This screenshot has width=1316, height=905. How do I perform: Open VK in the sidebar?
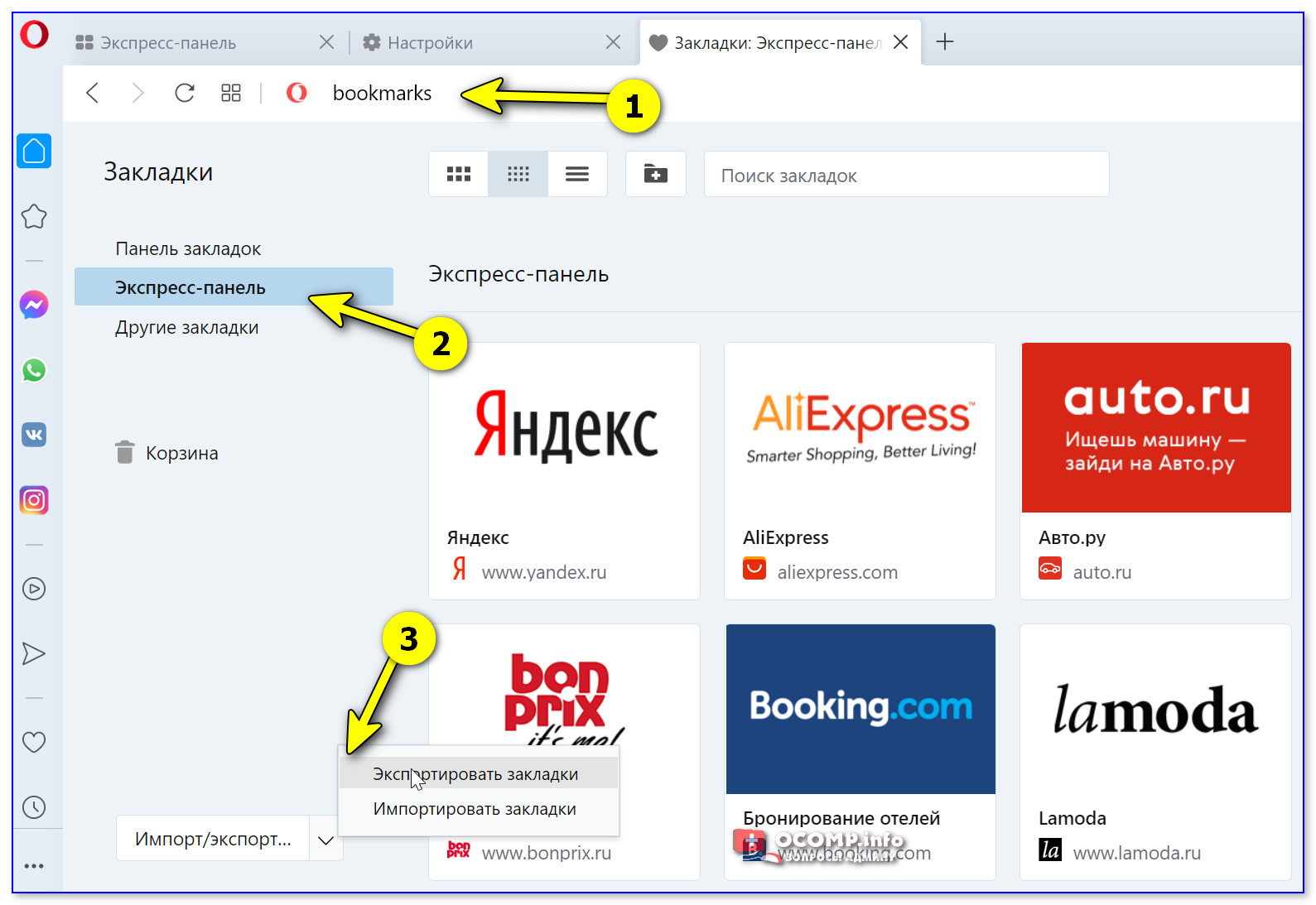click(x=34, y=435)
